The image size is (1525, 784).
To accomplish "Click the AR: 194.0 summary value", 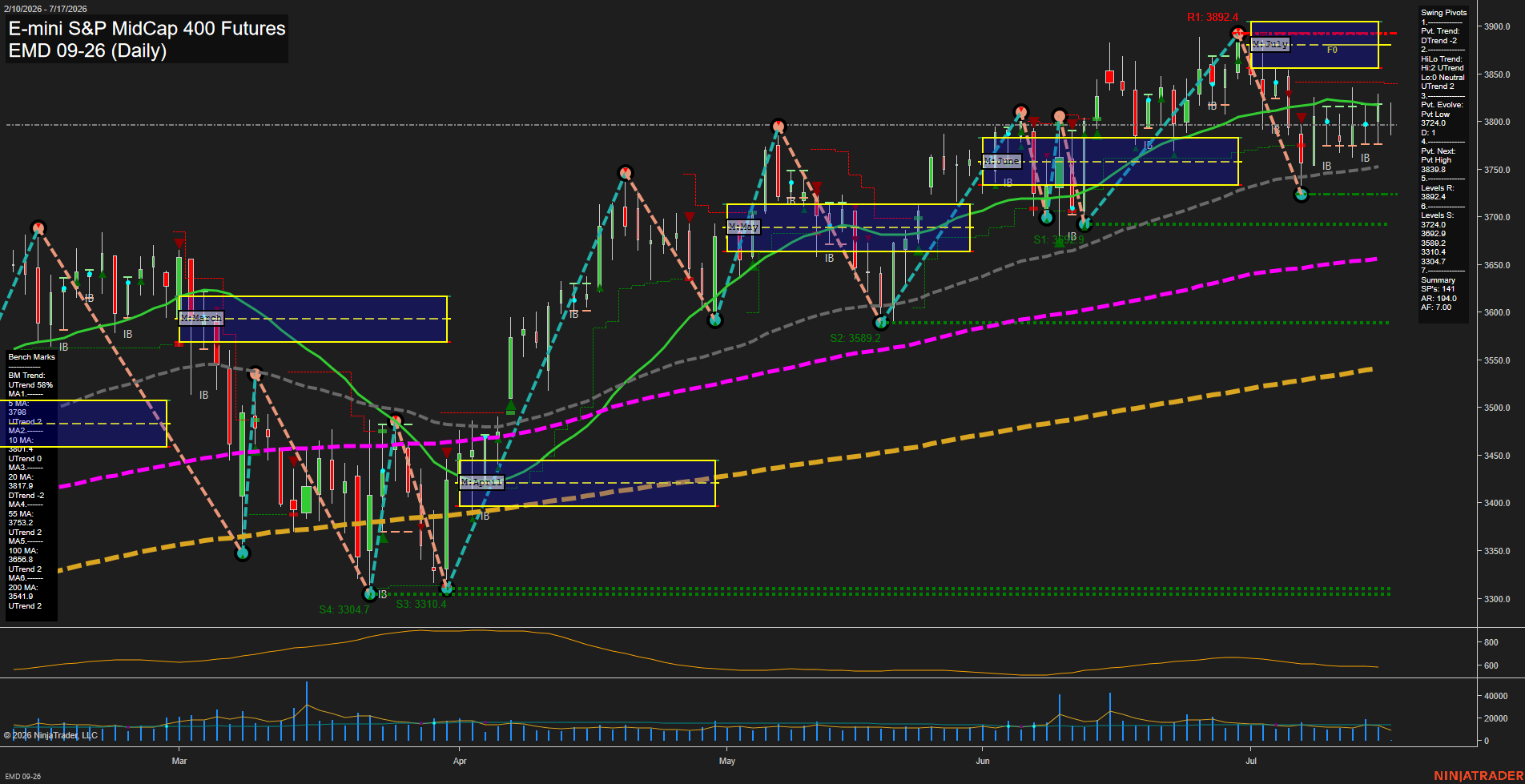I will [1438, 299].
